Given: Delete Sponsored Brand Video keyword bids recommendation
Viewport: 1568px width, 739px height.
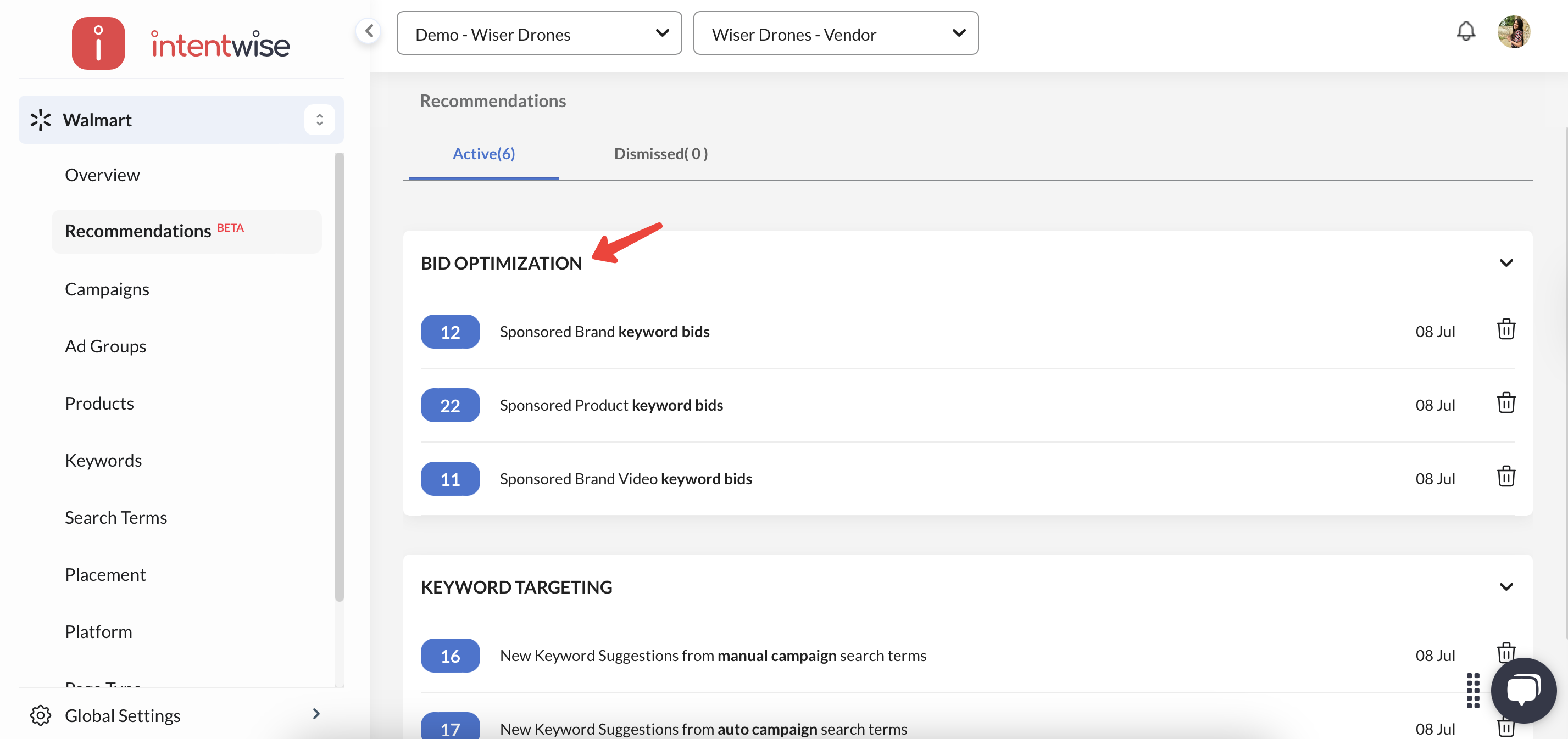Looking at the screenshot, I should click(1506, 476).
